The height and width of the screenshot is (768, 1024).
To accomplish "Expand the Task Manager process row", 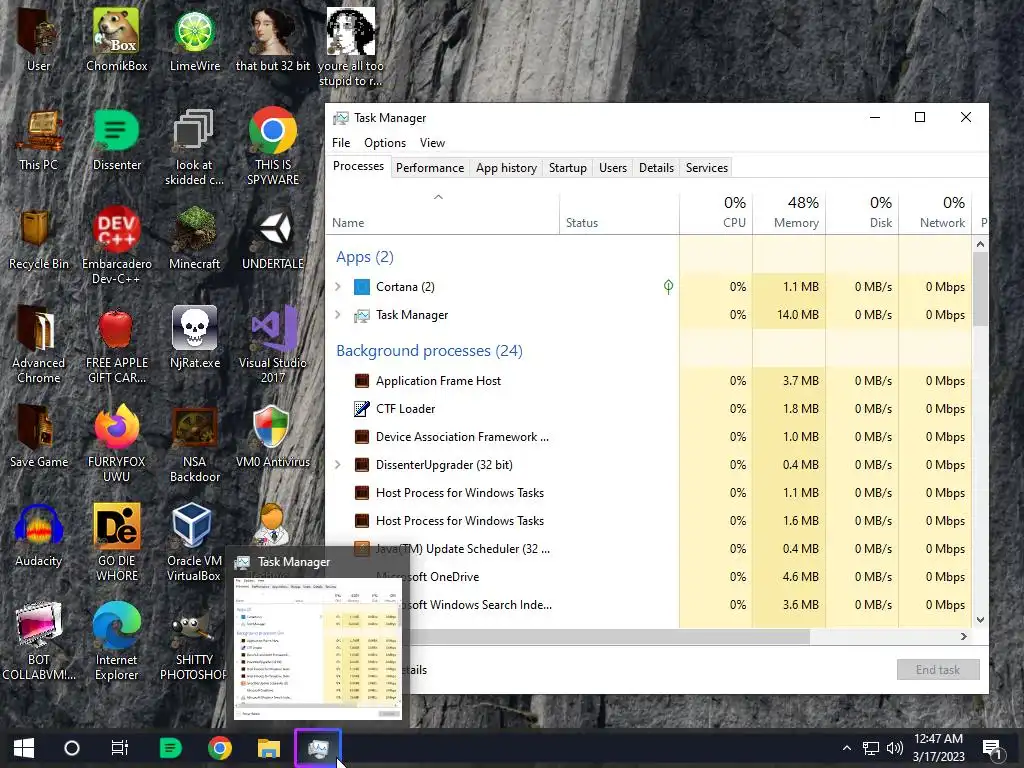I will (x=338, y=315).
